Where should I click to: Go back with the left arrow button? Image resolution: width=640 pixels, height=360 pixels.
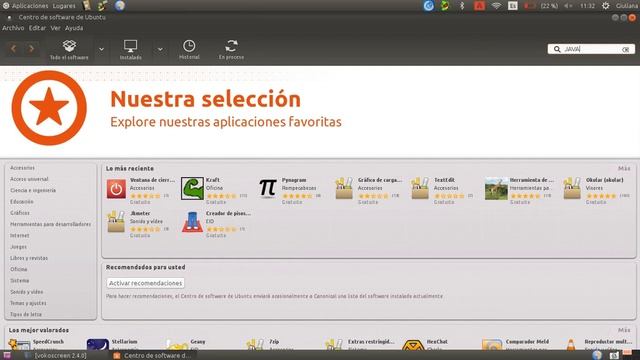pyautogui.click(x=13, y=49)
